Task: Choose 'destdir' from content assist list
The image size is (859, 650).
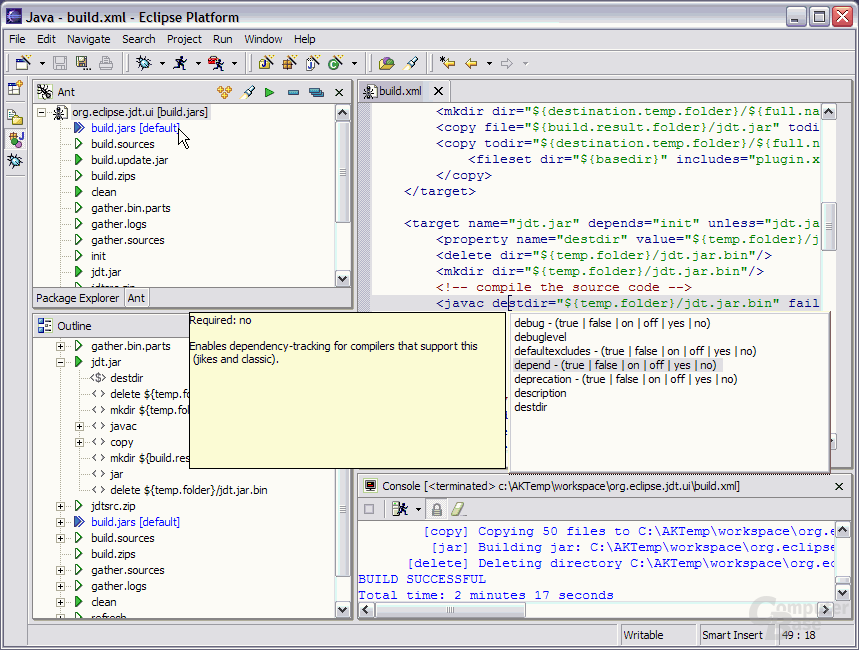Action: [x=530, y=407]
